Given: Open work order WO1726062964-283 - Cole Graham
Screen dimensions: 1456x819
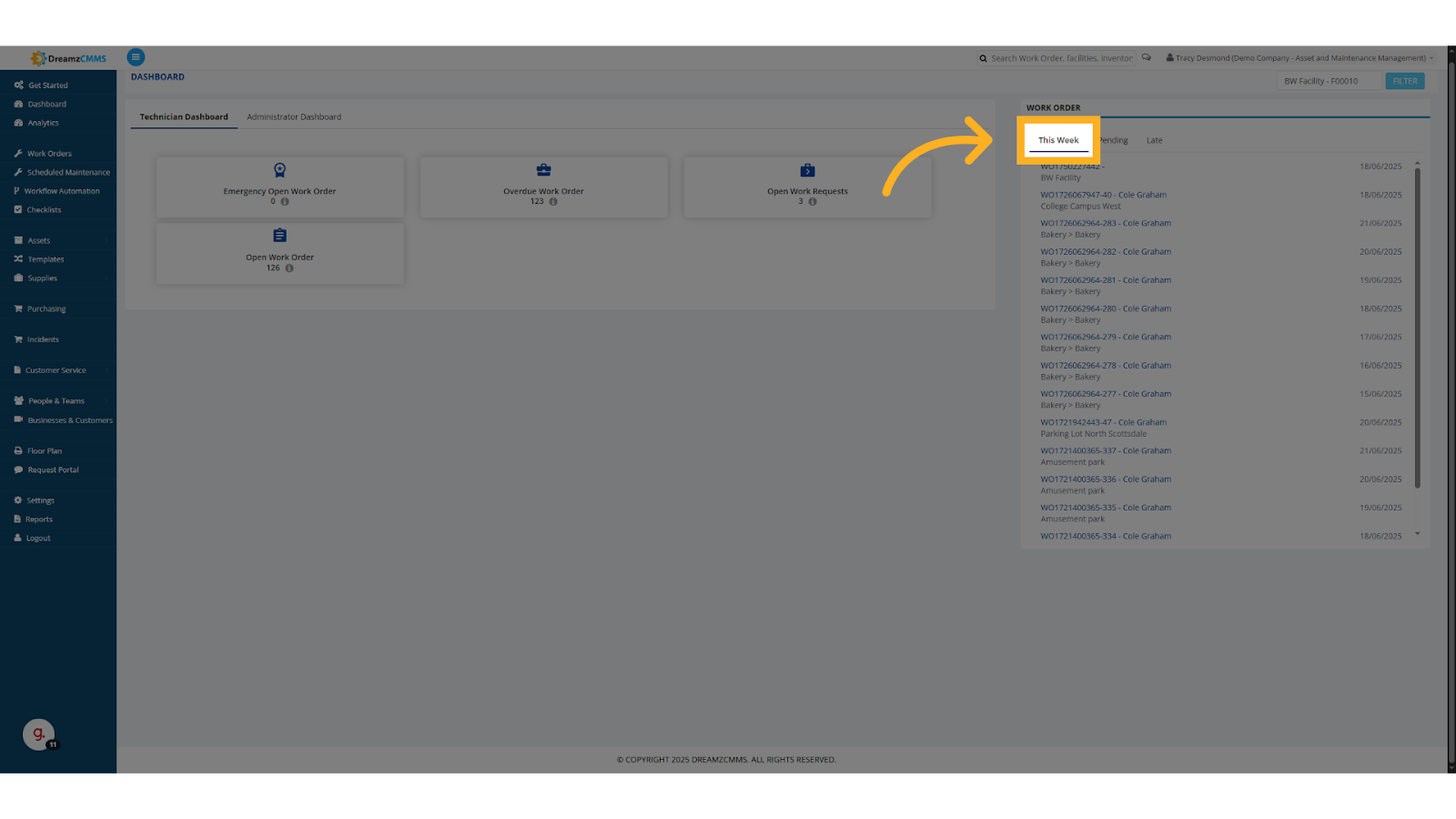Looking at the screenshot, I should click(1106, 223).
